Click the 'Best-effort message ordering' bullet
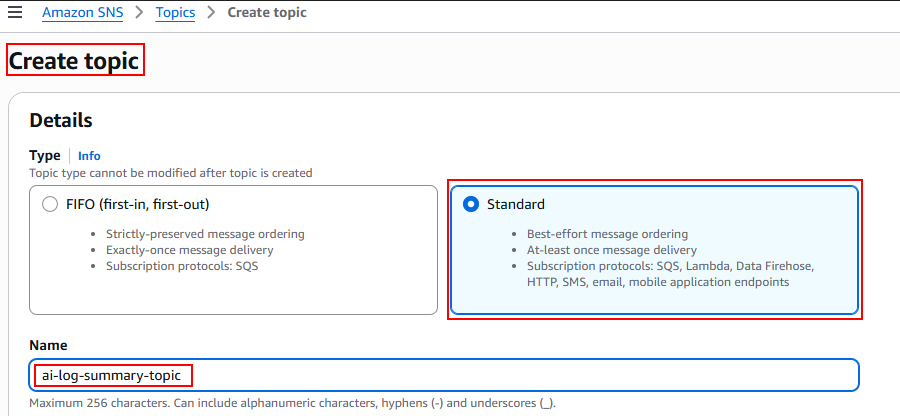The height and width of the screenshot is (416, 900). [607, 234]
